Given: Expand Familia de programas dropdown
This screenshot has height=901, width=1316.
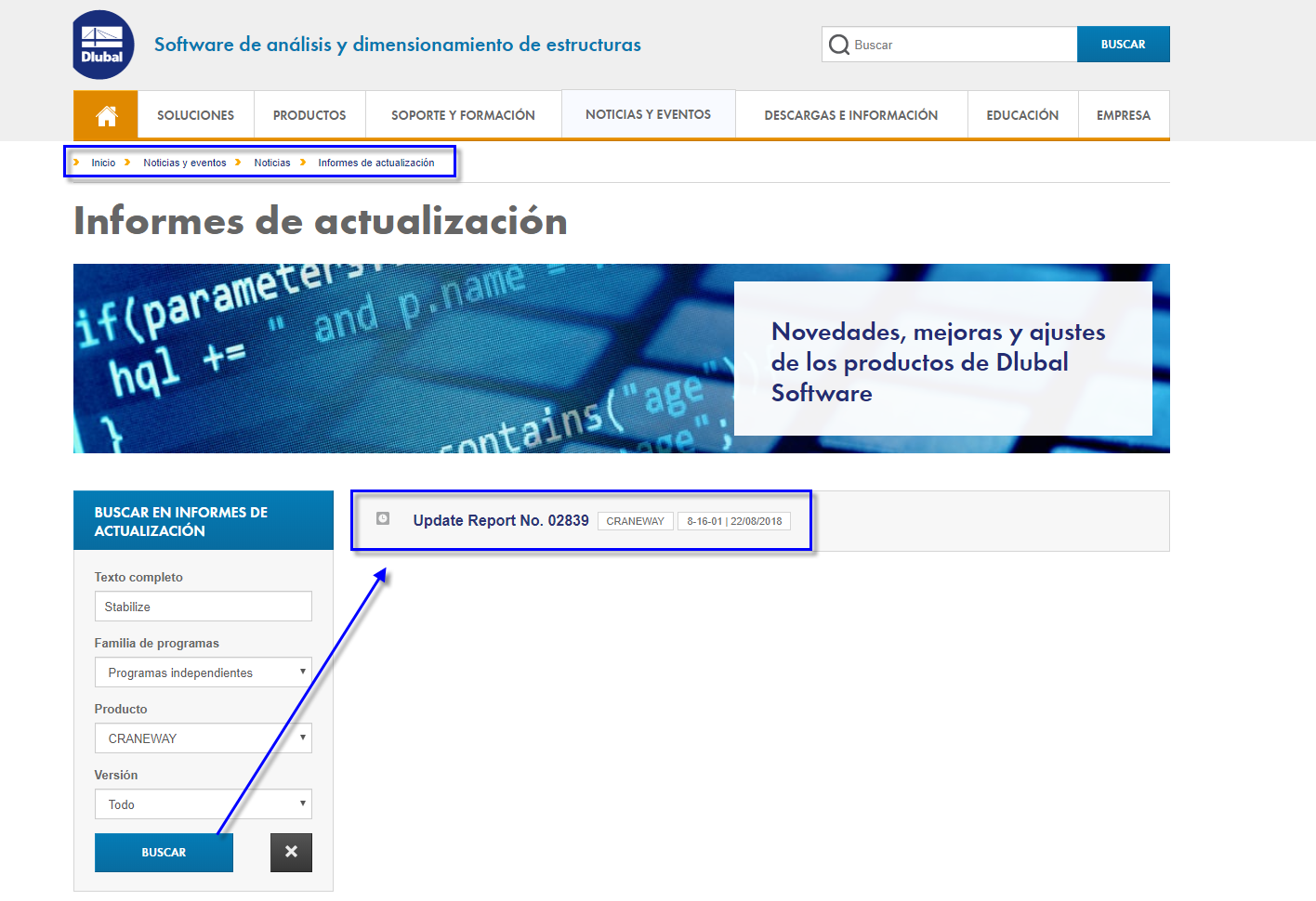Looking at the screenshot, I should point(204,672).
